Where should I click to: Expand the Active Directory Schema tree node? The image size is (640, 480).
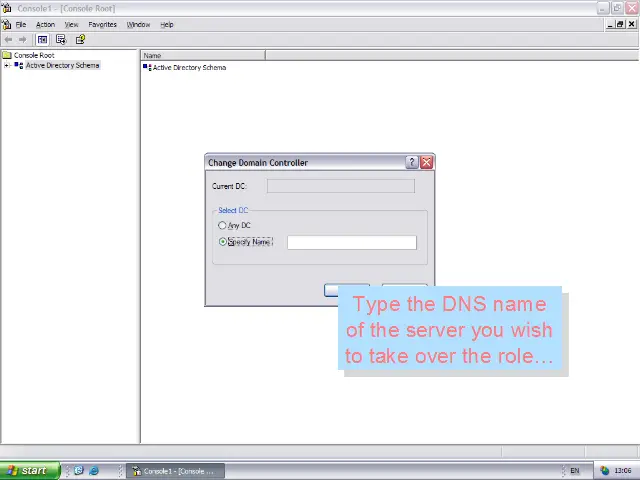tap(7, 66)
